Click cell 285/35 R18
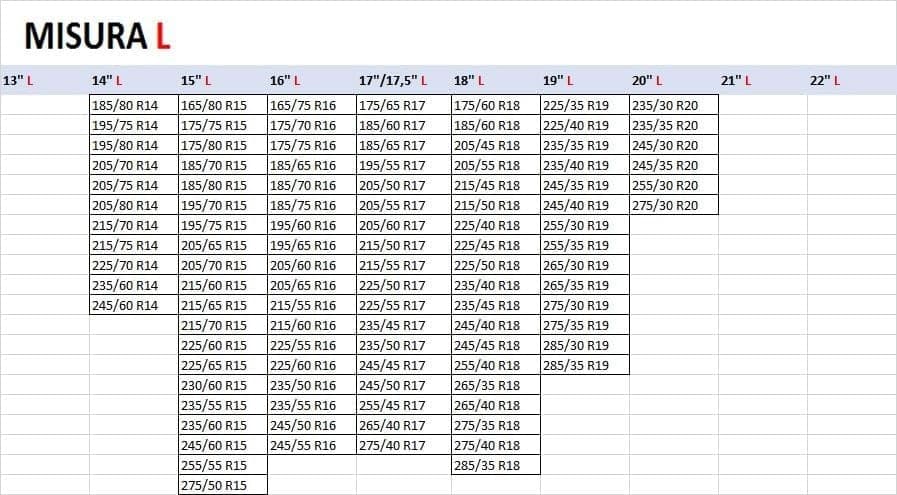The height and width of the screenshot is (495, 897). (x=496, y=465)
